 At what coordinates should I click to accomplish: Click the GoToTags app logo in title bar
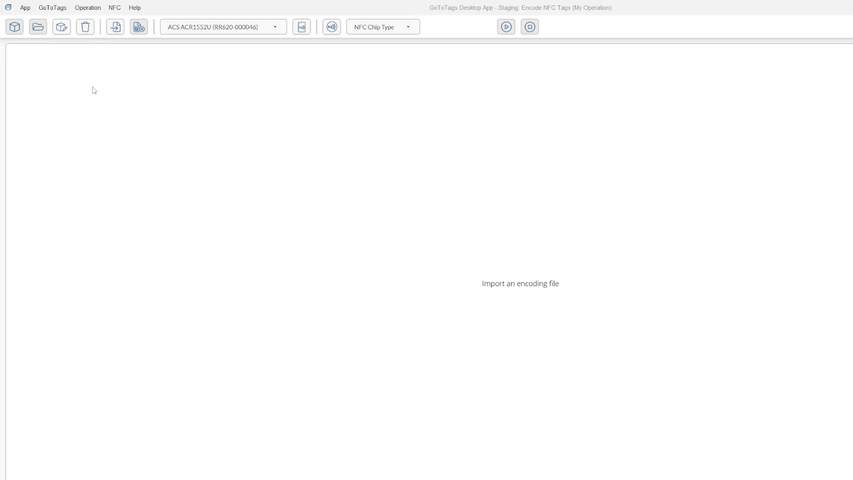(8, 7)
